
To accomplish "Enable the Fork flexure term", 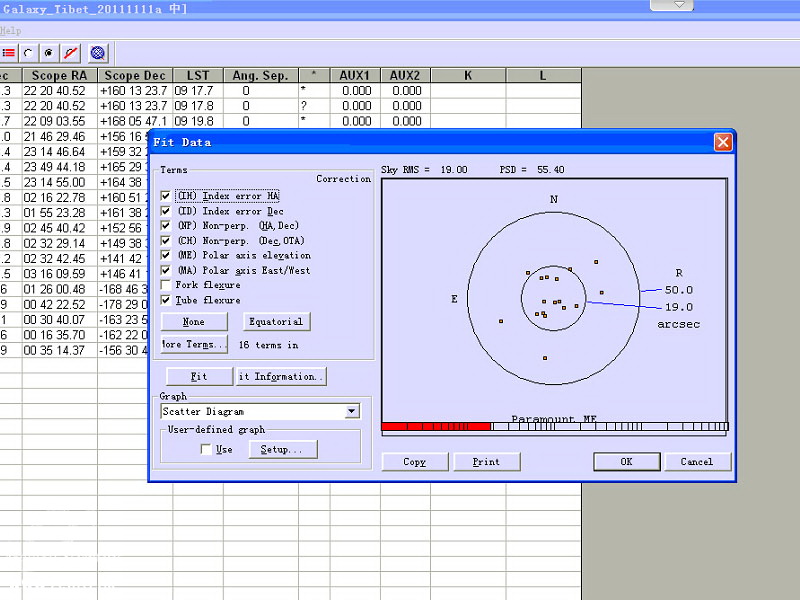I will click(166, 285).
